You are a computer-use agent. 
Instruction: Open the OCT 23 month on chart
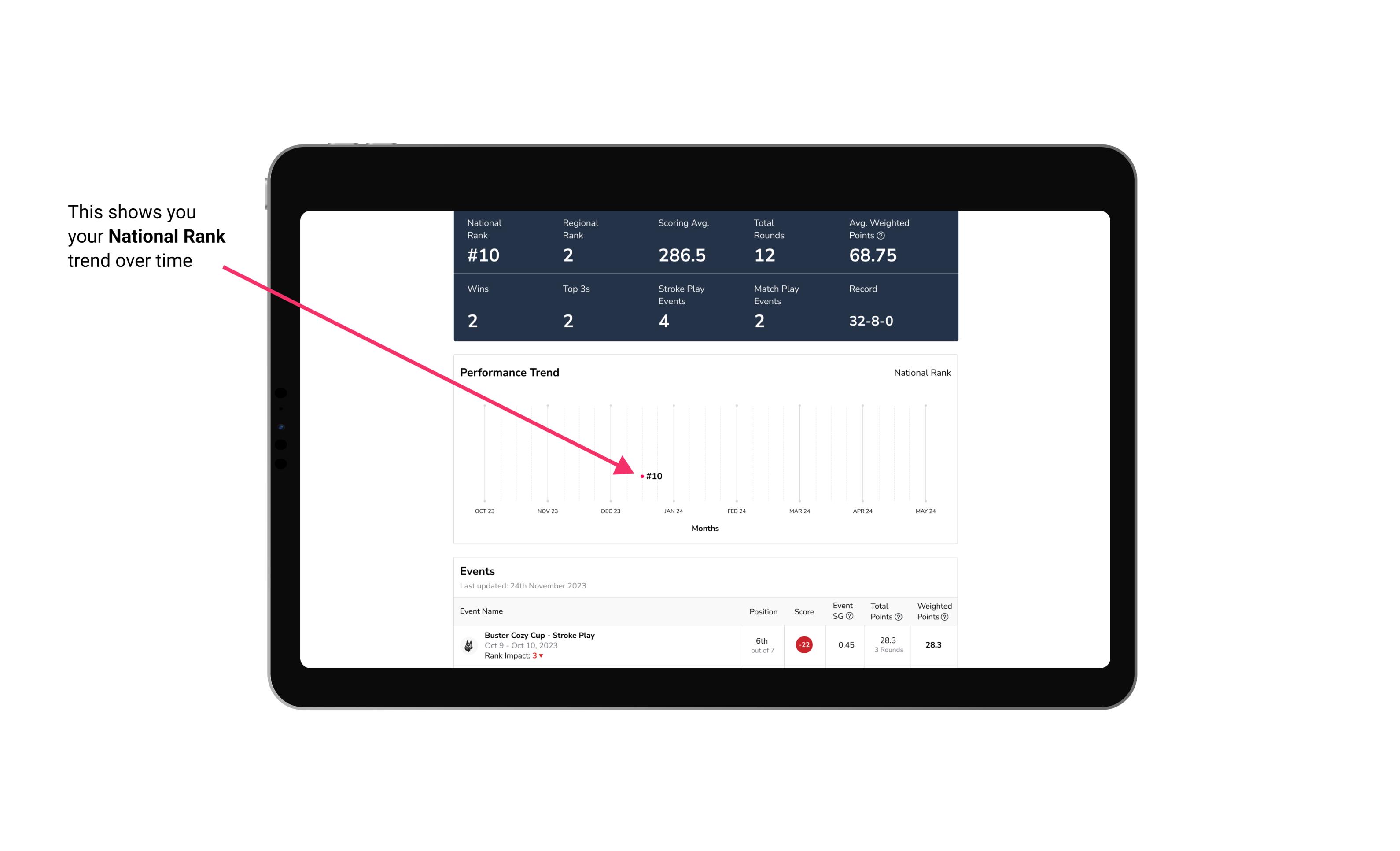pos(484,510)
